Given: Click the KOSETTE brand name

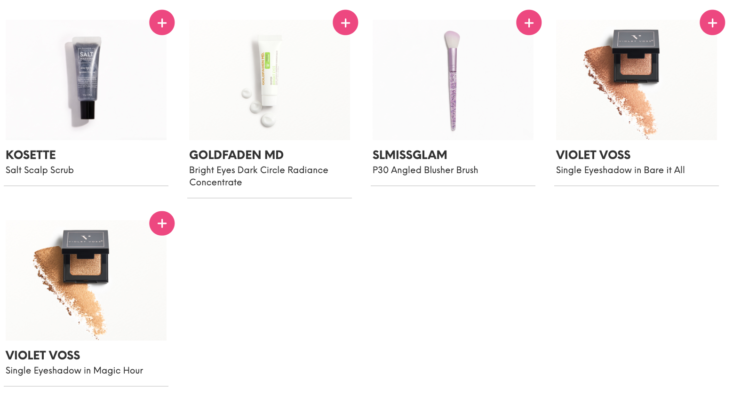Looking at the screenshot, I should coord(30,155).
